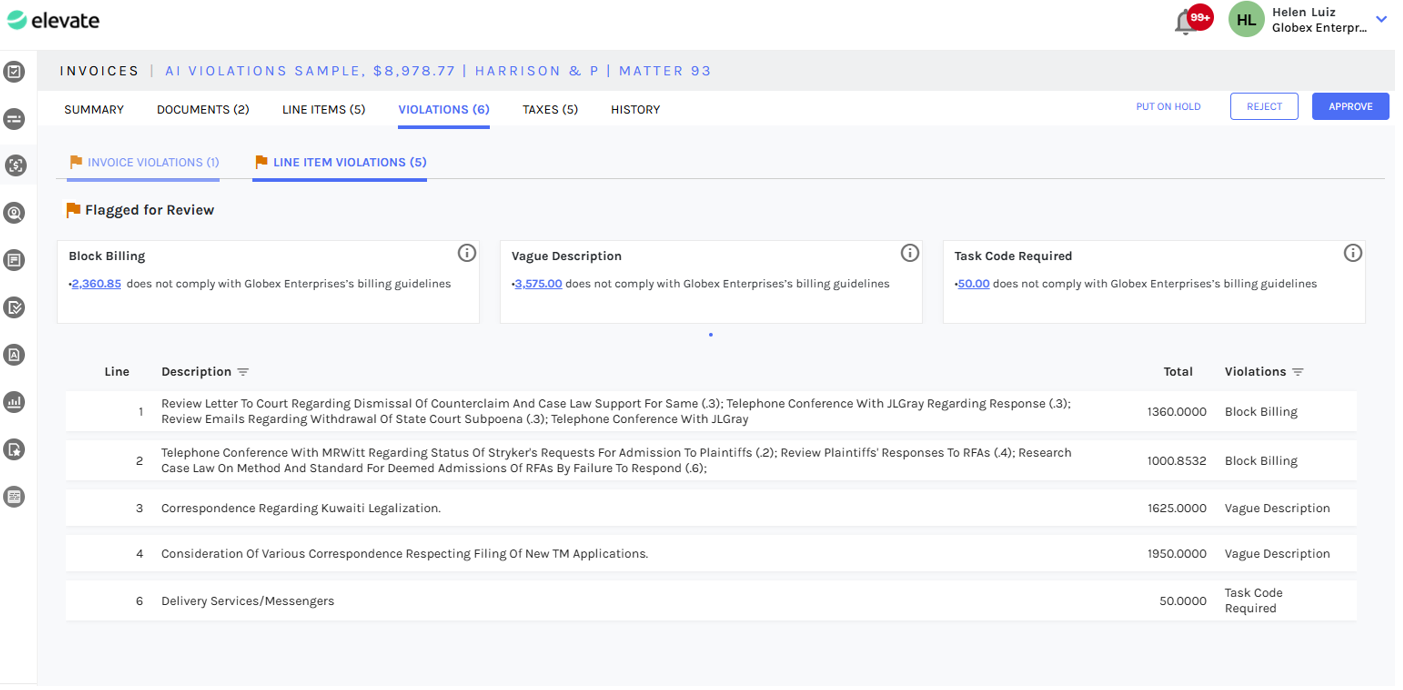Image resolution: width=1403 pixels, height=690 pixels.
Task: Open the Taxes (5) tab
Action: tap(550, 110)
